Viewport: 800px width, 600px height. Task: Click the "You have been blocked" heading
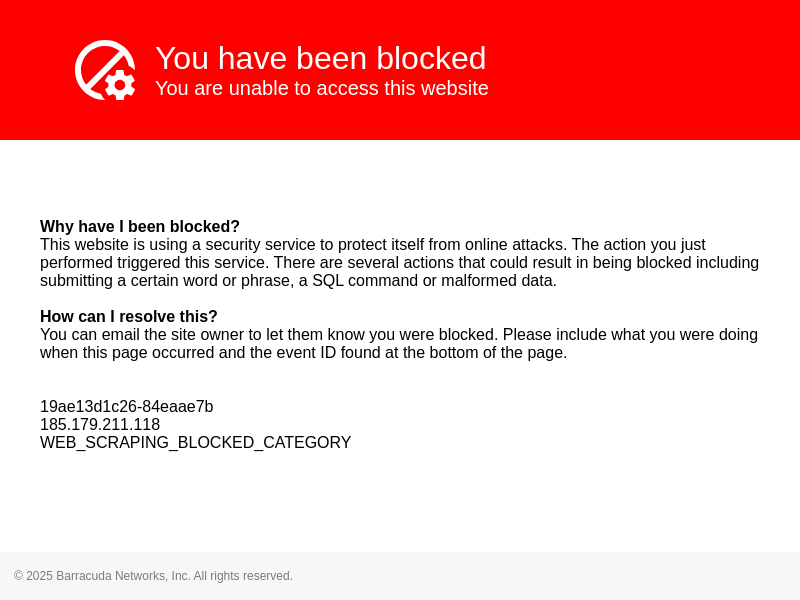320,58
